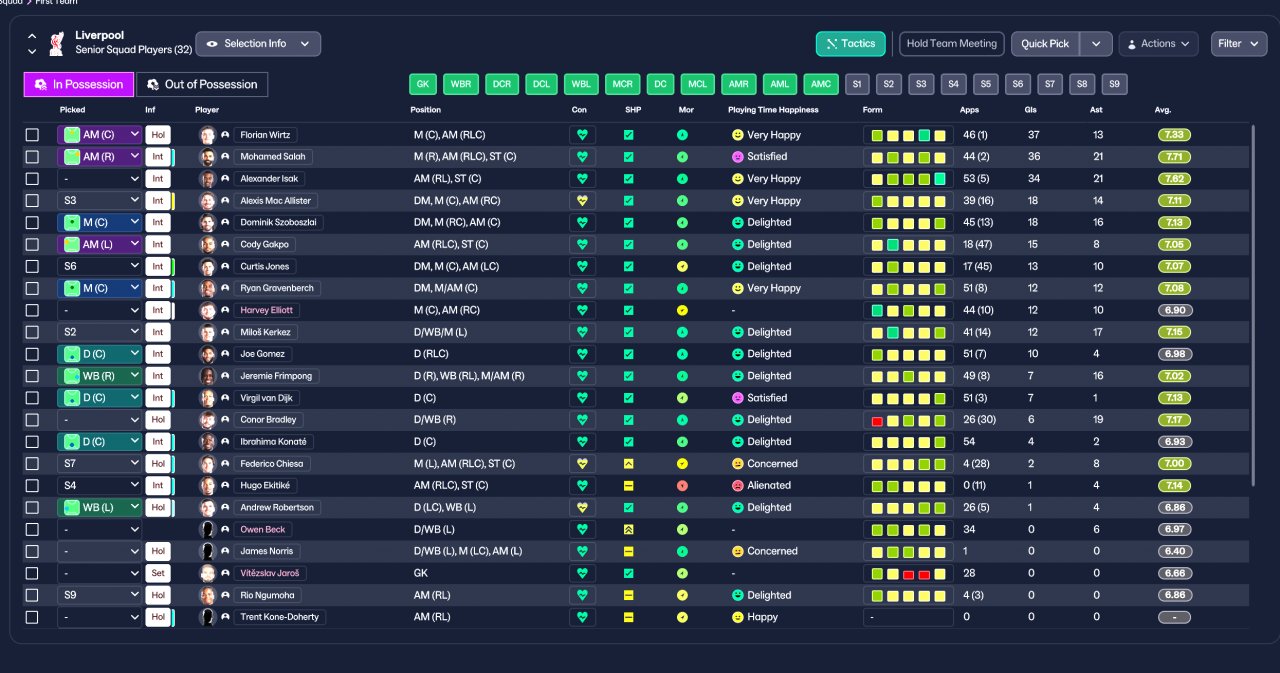Image resolution: width=1280 pixels, height=673 pixels.
Task: Click Federico Chiesa's sharpness arrow icon
Action: coord(629,464)
